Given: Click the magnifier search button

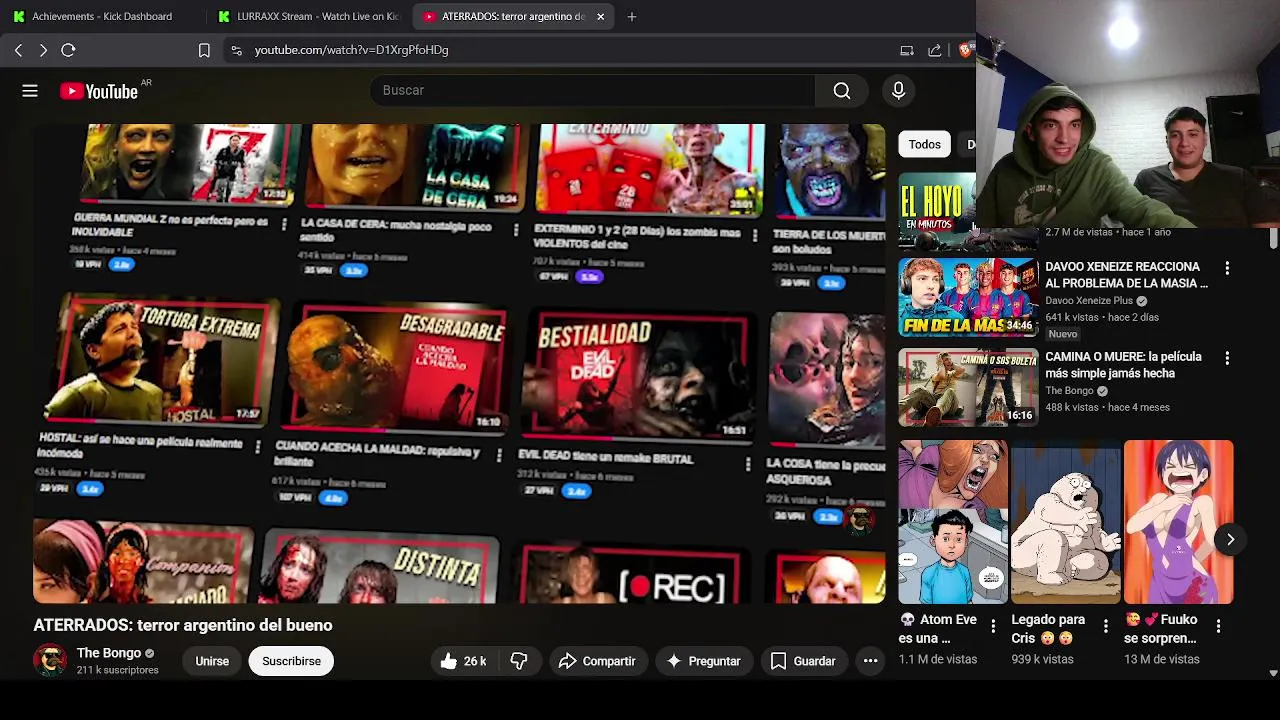Looking at the screenshot, I should pyautogui.click(x=842, y=91).
